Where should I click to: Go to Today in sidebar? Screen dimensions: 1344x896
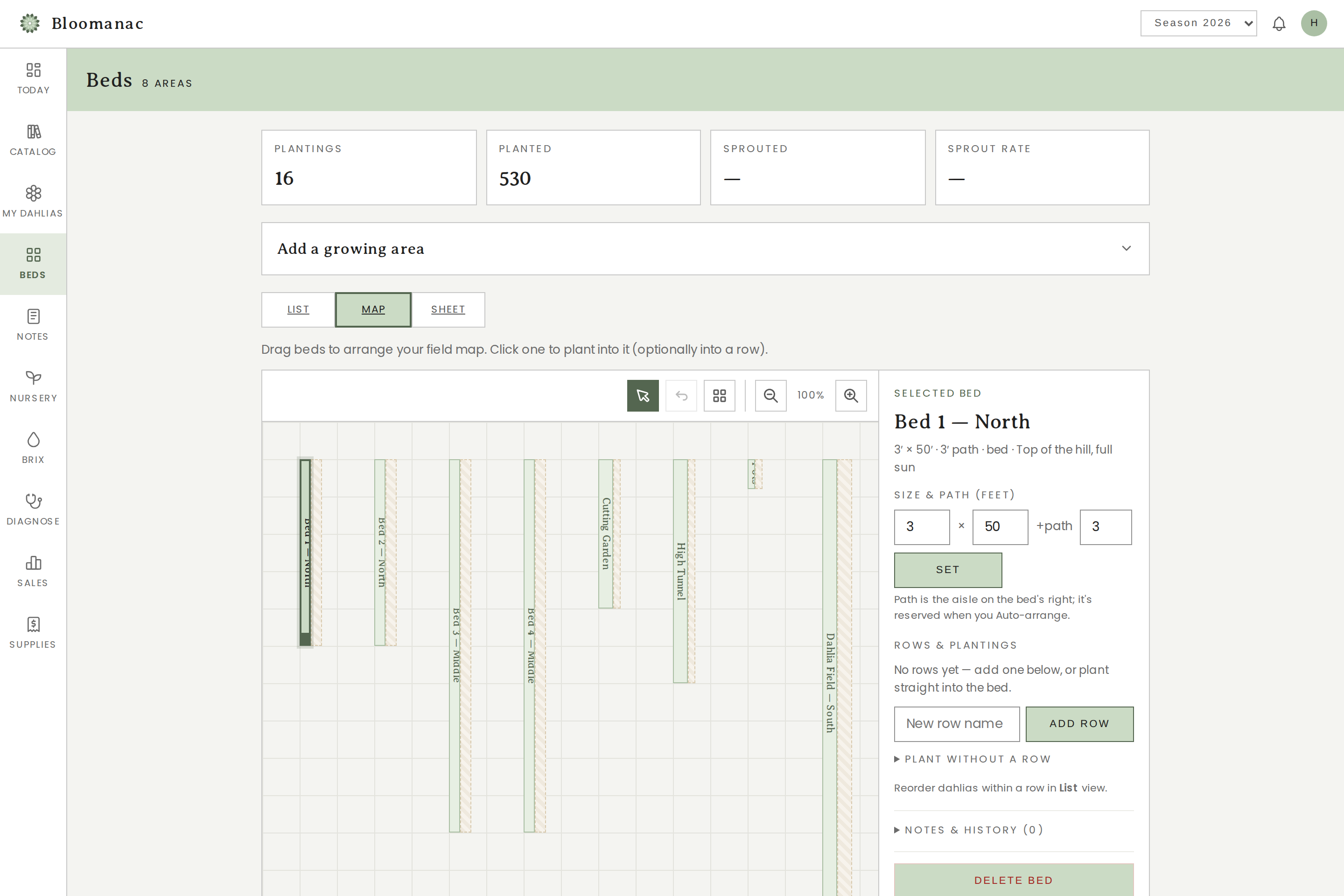point(33,79)
